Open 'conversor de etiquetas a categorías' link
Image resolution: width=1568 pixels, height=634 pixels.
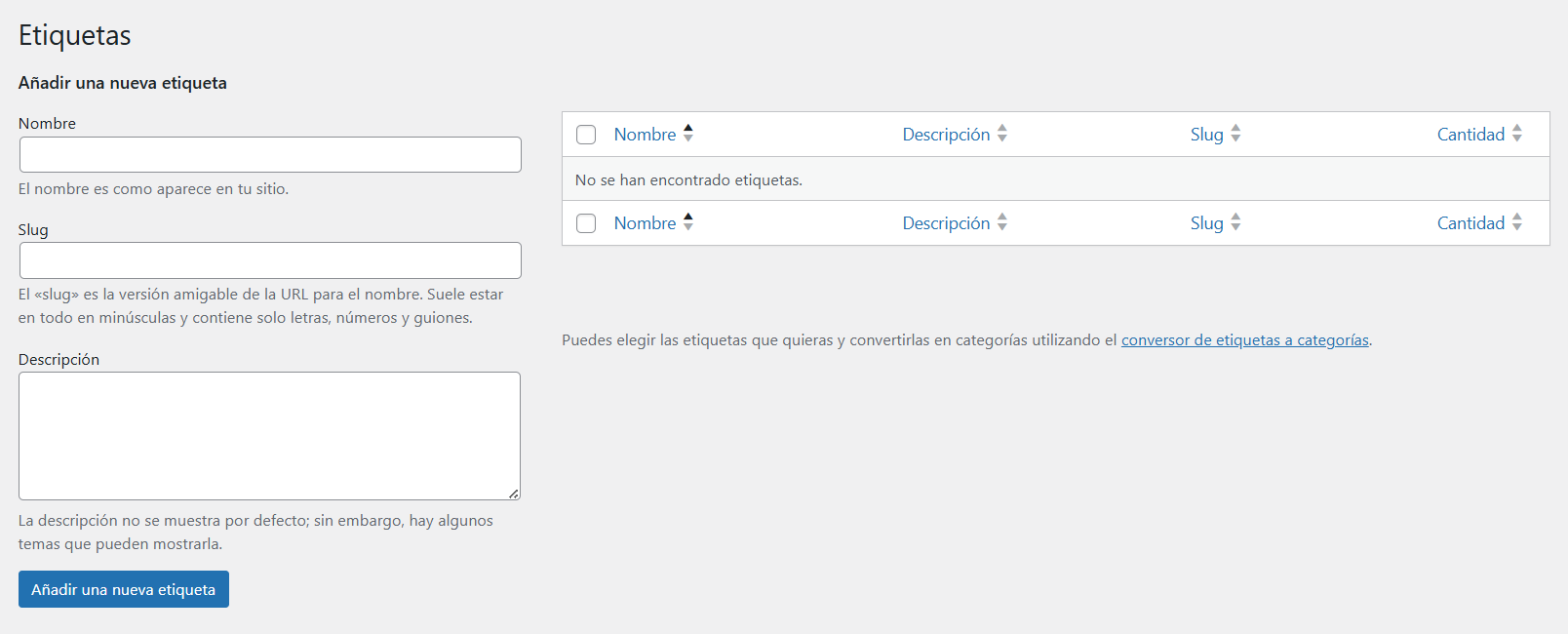pos(1245,340)
